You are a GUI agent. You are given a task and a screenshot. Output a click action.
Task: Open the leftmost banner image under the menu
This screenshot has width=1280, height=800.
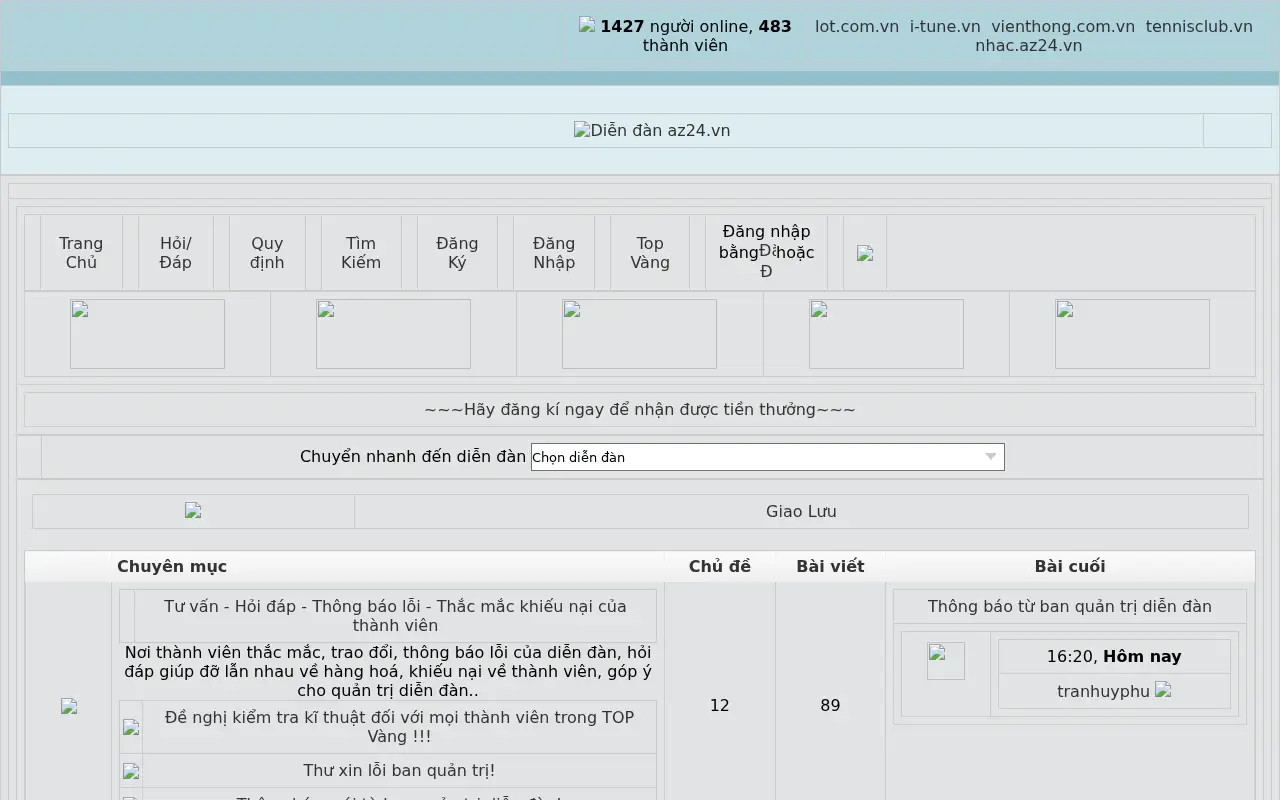pyautogui.click(x=147, y=334)
